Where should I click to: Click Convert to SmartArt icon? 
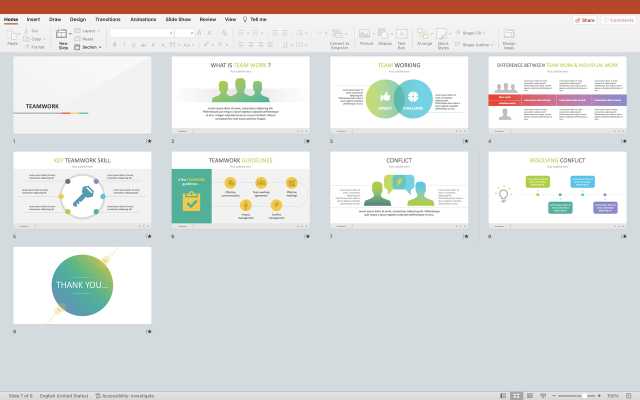pos(339,34)
